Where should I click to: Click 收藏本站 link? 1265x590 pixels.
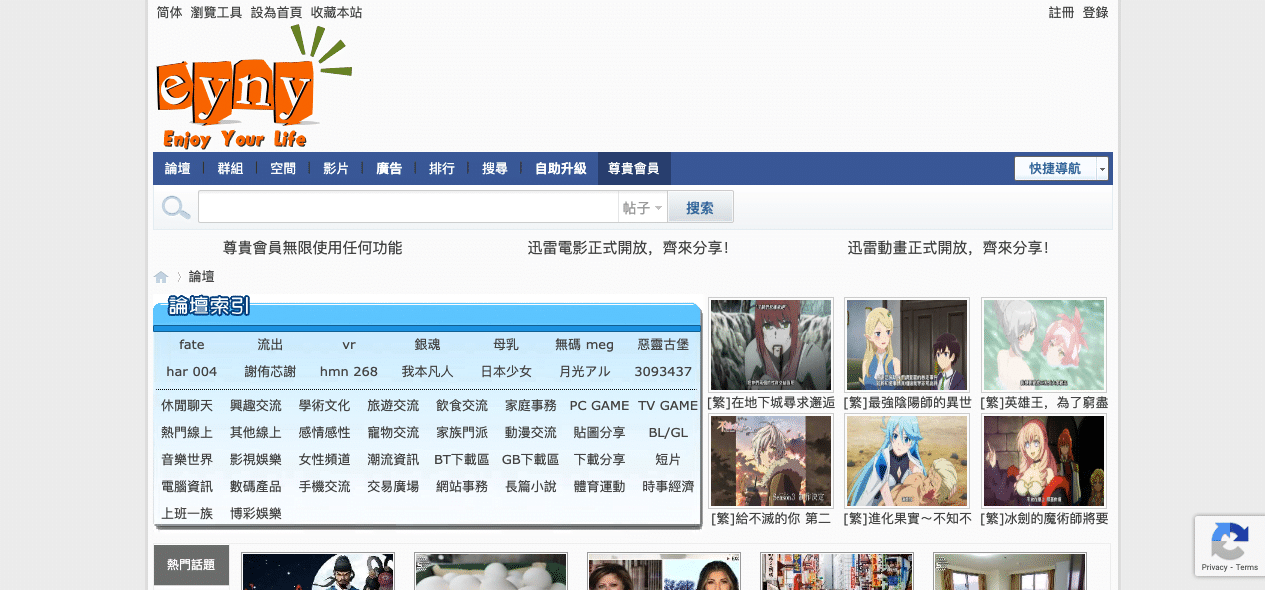[x=337, y=13]
